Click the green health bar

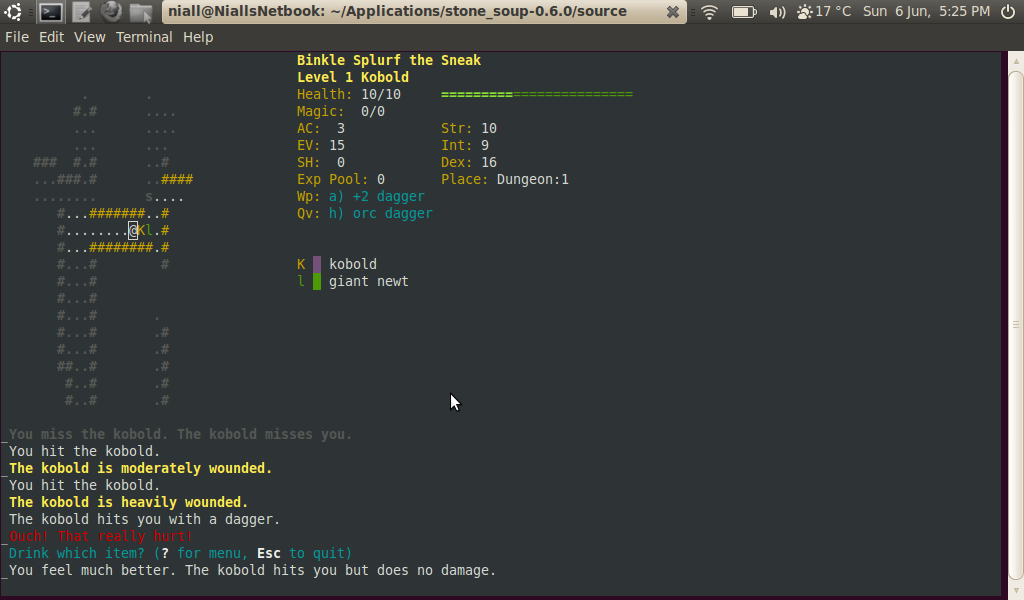click(x=537, y=95)
